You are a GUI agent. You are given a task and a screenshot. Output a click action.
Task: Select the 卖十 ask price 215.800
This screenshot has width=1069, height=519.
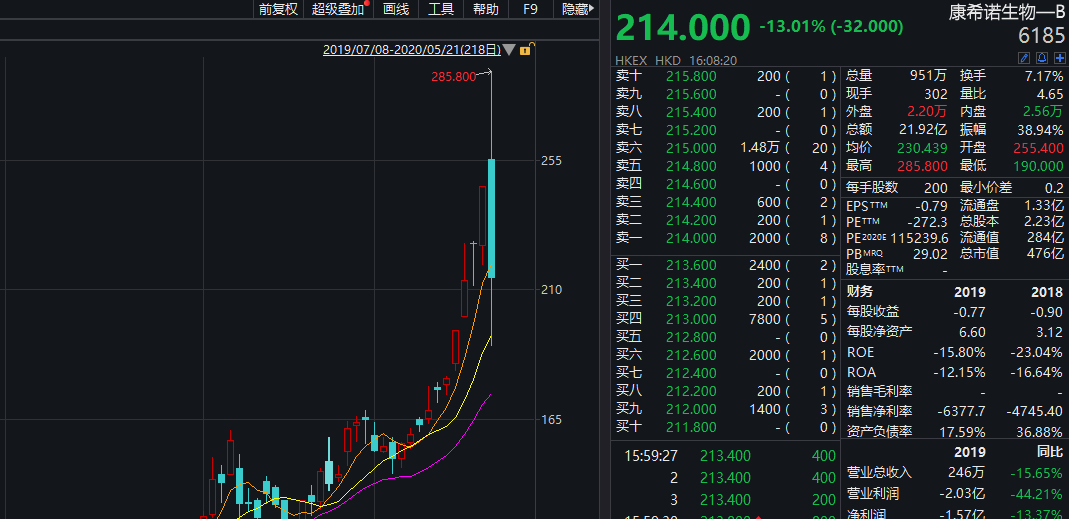(x=691, y=76)
